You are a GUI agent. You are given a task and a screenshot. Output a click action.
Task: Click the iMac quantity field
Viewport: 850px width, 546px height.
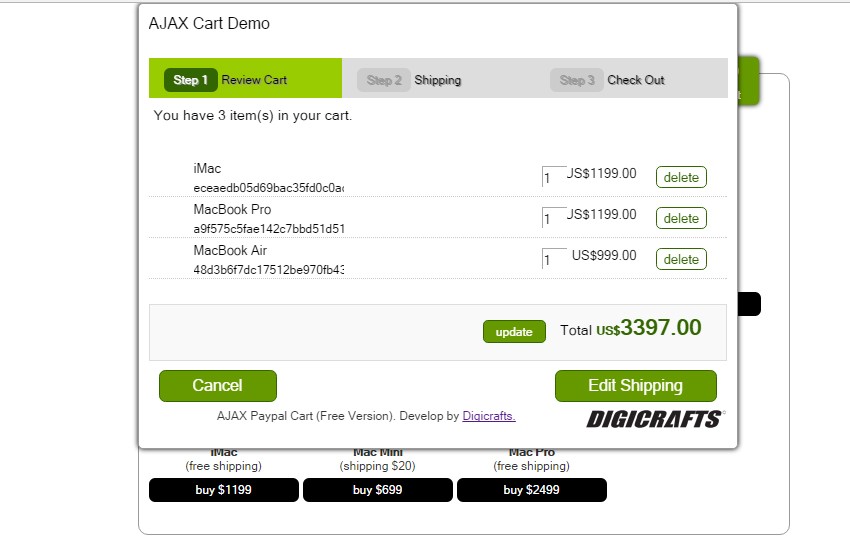point(553,177)
